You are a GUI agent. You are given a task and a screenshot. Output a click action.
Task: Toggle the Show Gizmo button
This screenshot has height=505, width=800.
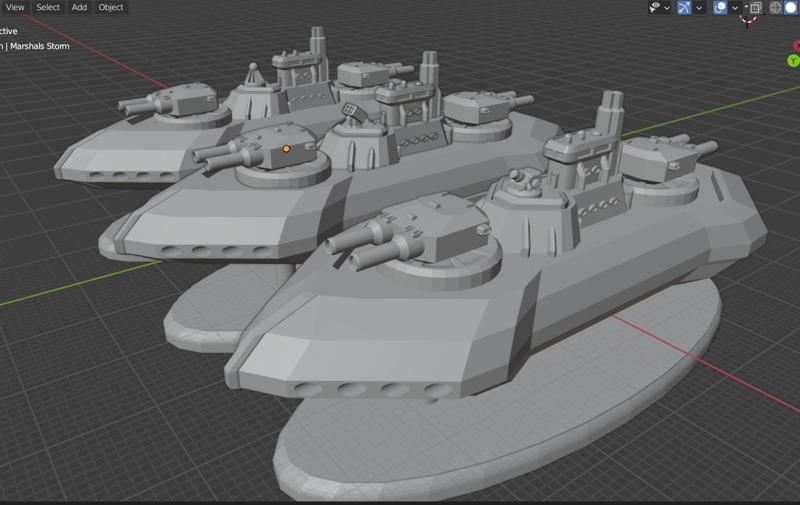[x=684, y=7]
